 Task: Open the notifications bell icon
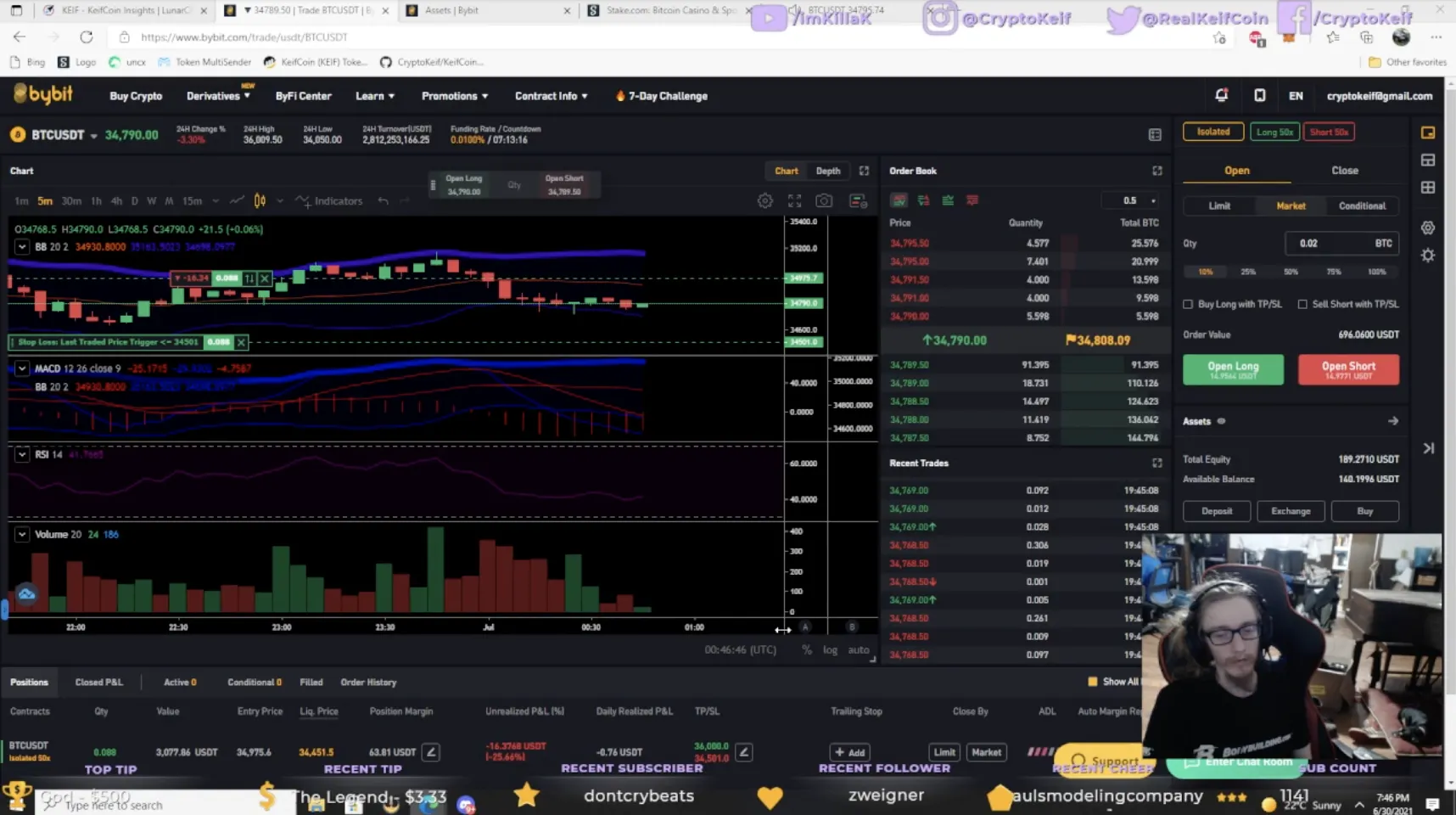click(1221, 96)
